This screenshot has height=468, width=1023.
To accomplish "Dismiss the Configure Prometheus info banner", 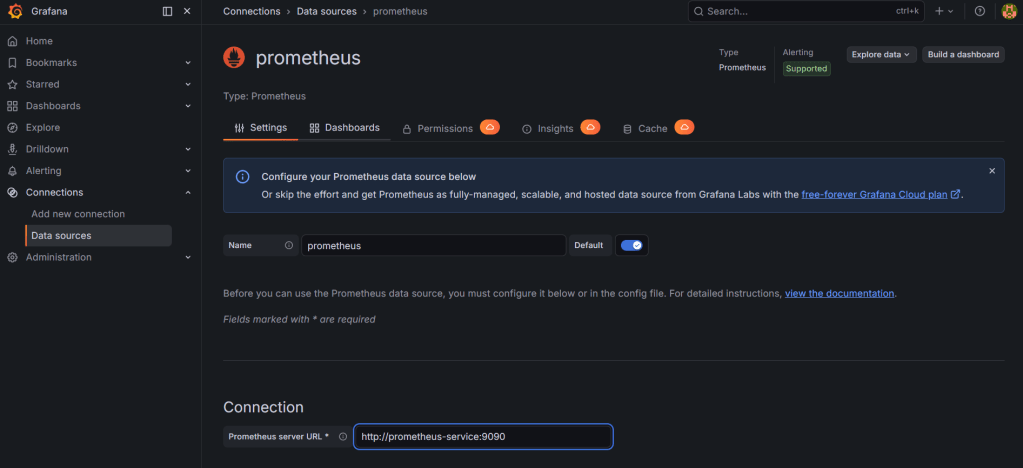I will (x=992, y=171).
